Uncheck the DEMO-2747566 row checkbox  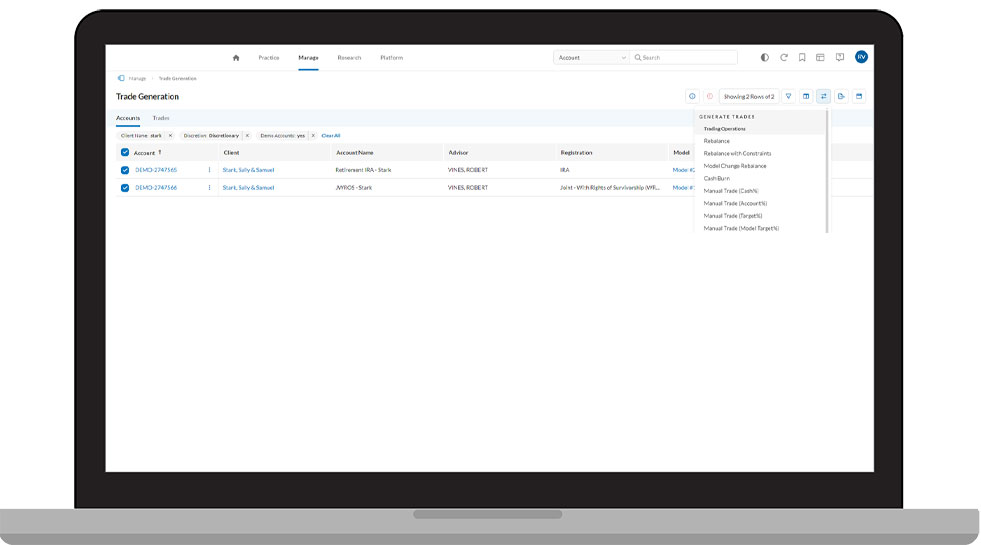click(x=125, y=188)
